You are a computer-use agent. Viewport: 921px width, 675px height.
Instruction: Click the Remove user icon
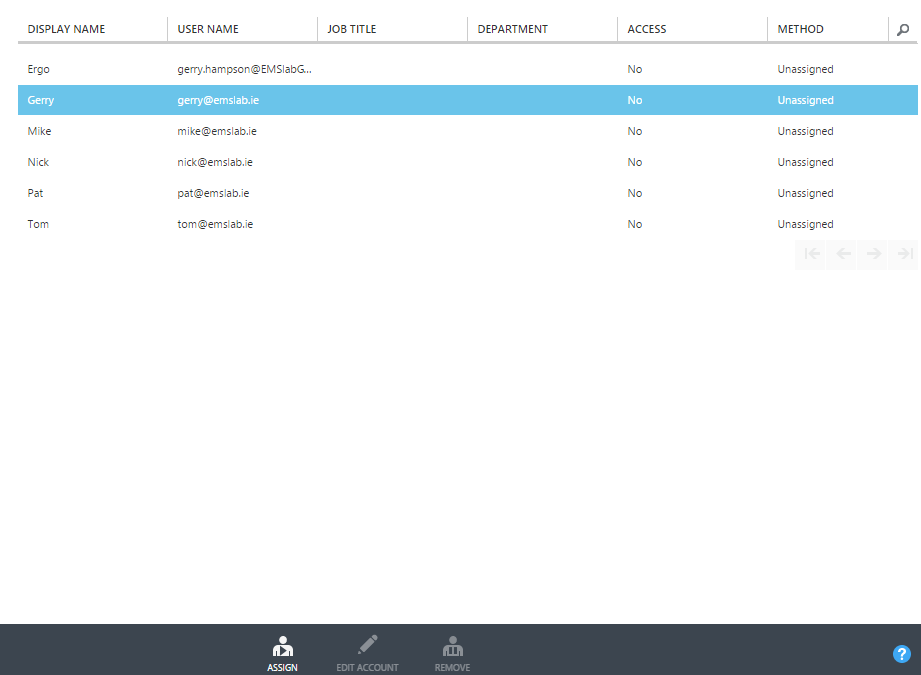pos(452,651)
